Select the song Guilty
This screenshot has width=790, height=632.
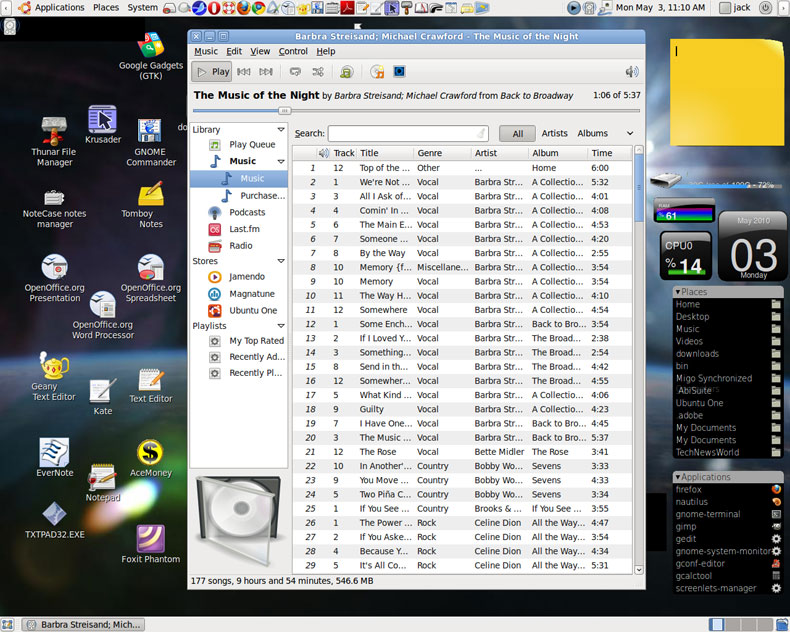click(462, 409)
